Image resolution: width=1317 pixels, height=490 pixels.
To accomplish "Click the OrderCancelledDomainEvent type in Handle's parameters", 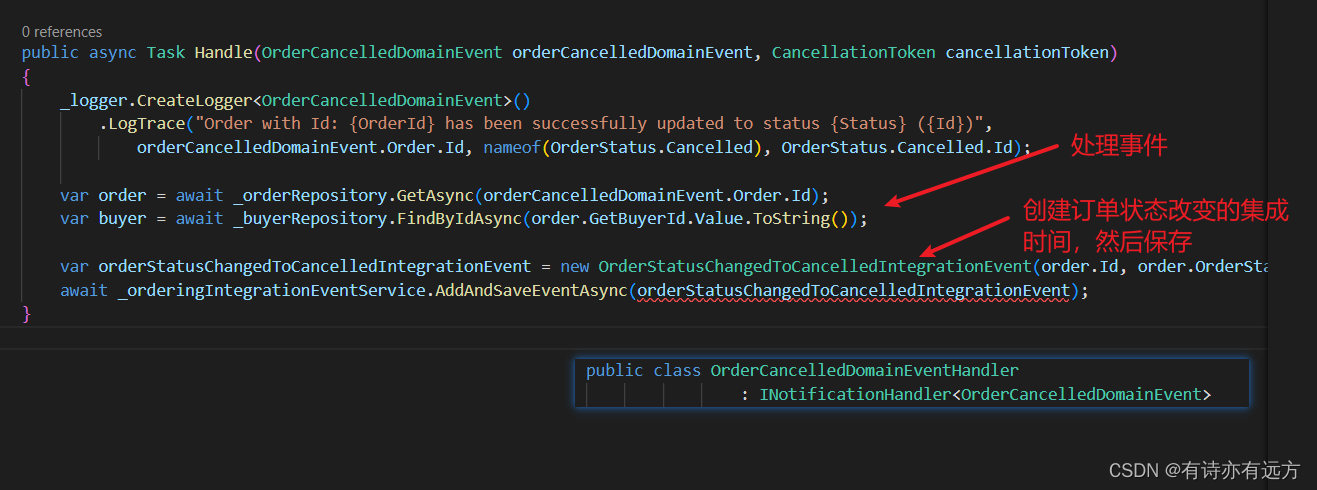I will click(x=383, y=52).
